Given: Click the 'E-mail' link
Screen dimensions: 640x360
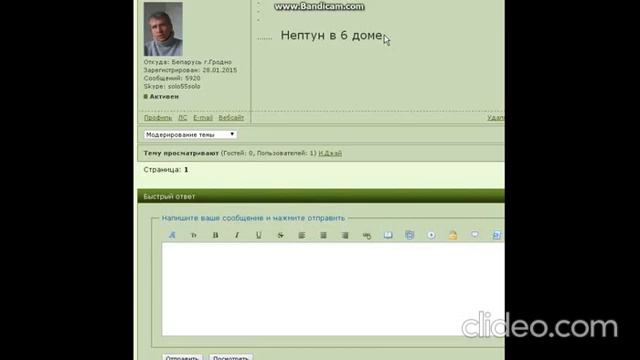Looking at the screenshot, I should point(203,118).
